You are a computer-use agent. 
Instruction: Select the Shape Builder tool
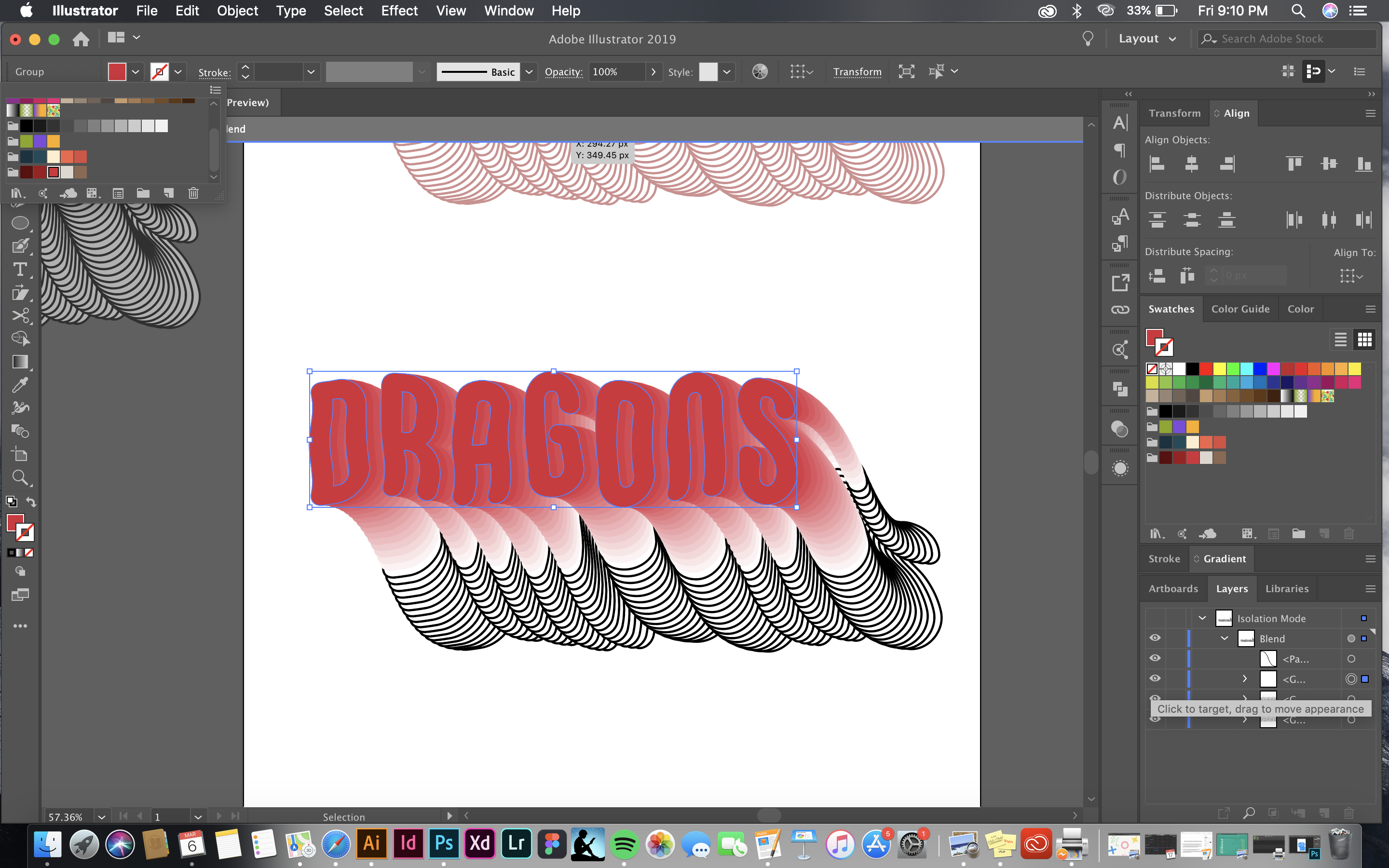20,339
